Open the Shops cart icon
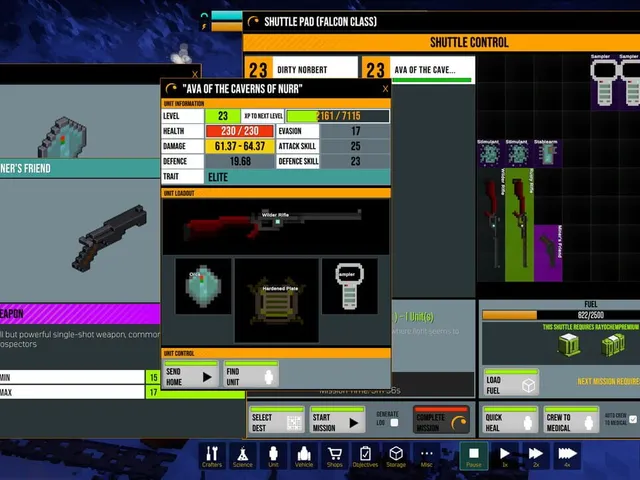 (x=334, y=456)
